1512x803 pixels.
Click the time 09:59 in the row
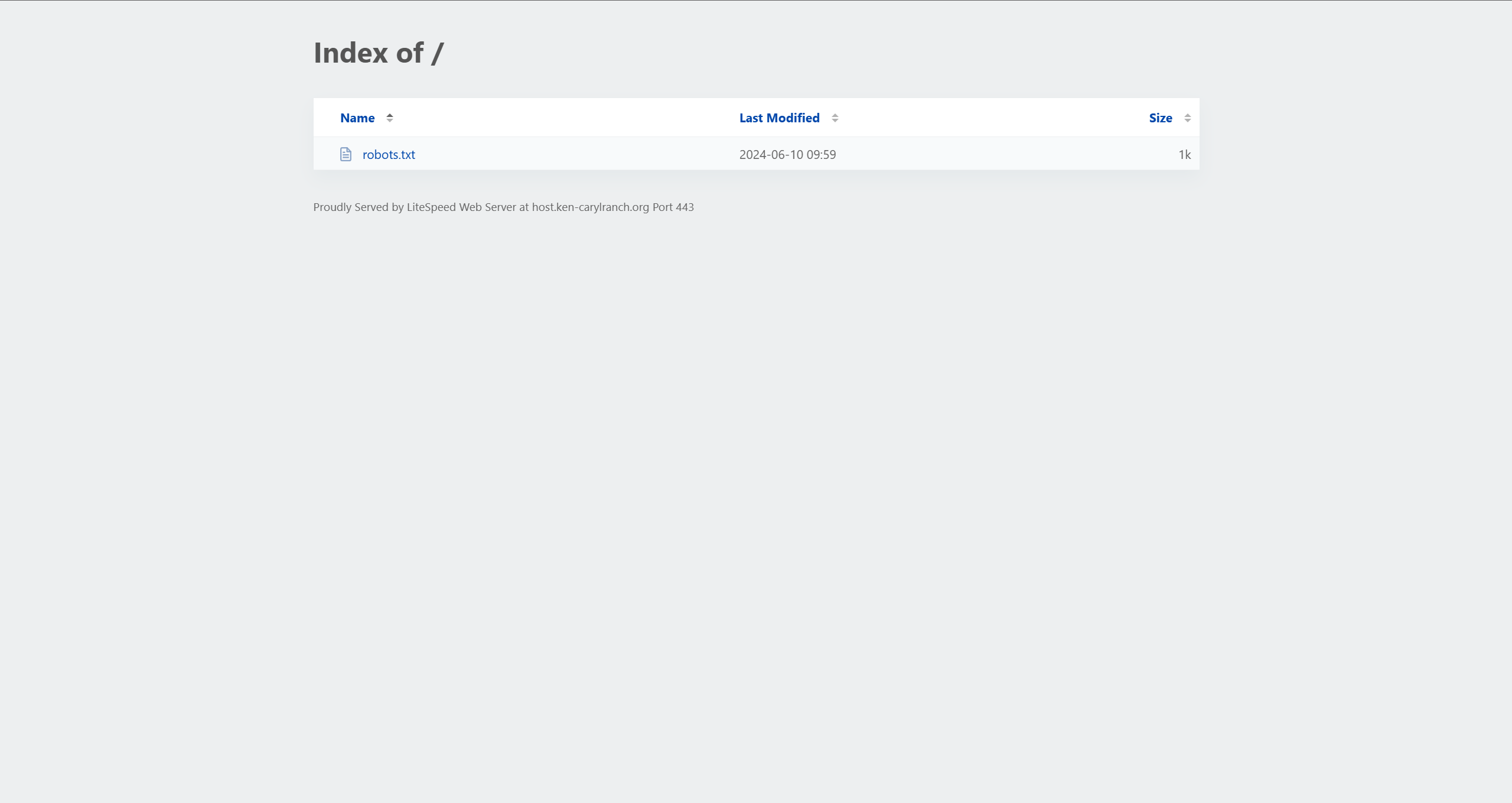821,154
